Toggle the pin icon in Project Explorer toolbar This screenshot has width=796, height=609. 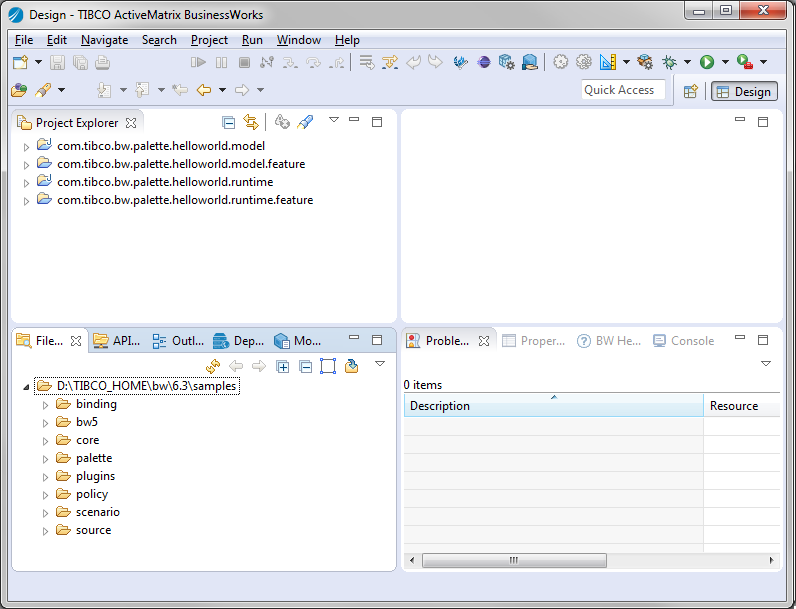click(306, 122)
